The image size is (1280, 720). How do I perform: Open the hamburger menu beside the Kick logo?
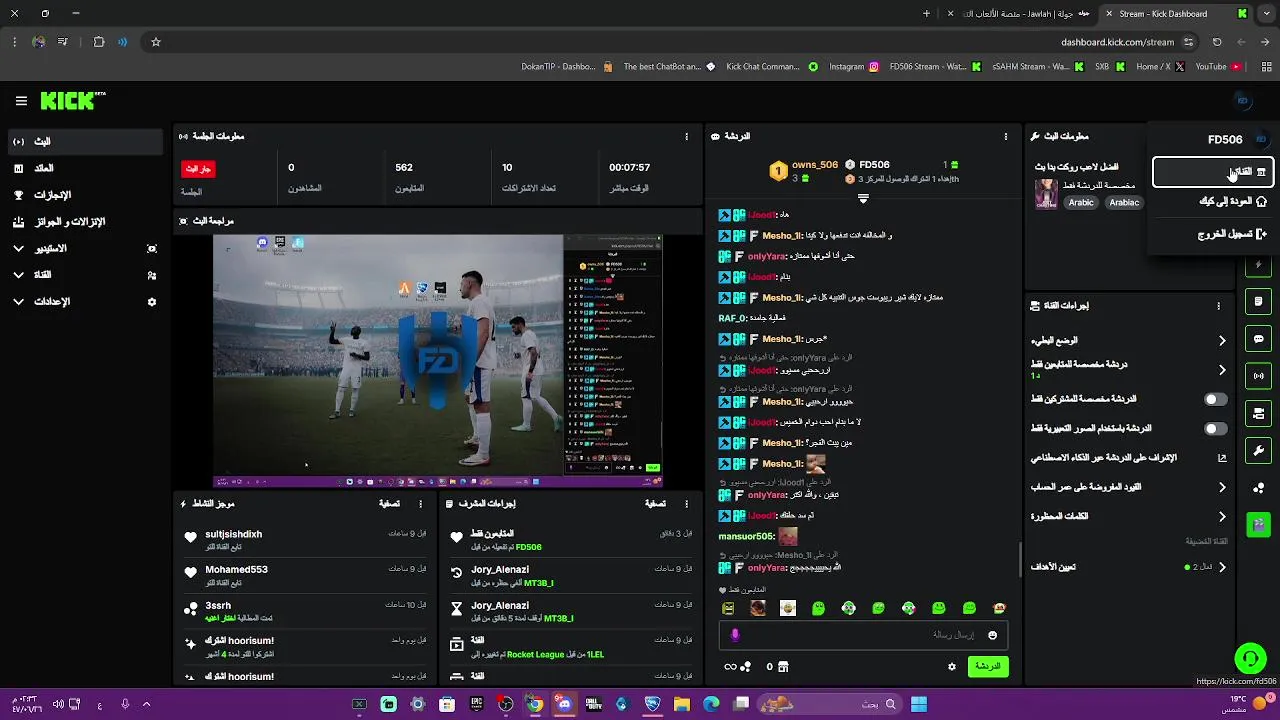pos(21,101)
